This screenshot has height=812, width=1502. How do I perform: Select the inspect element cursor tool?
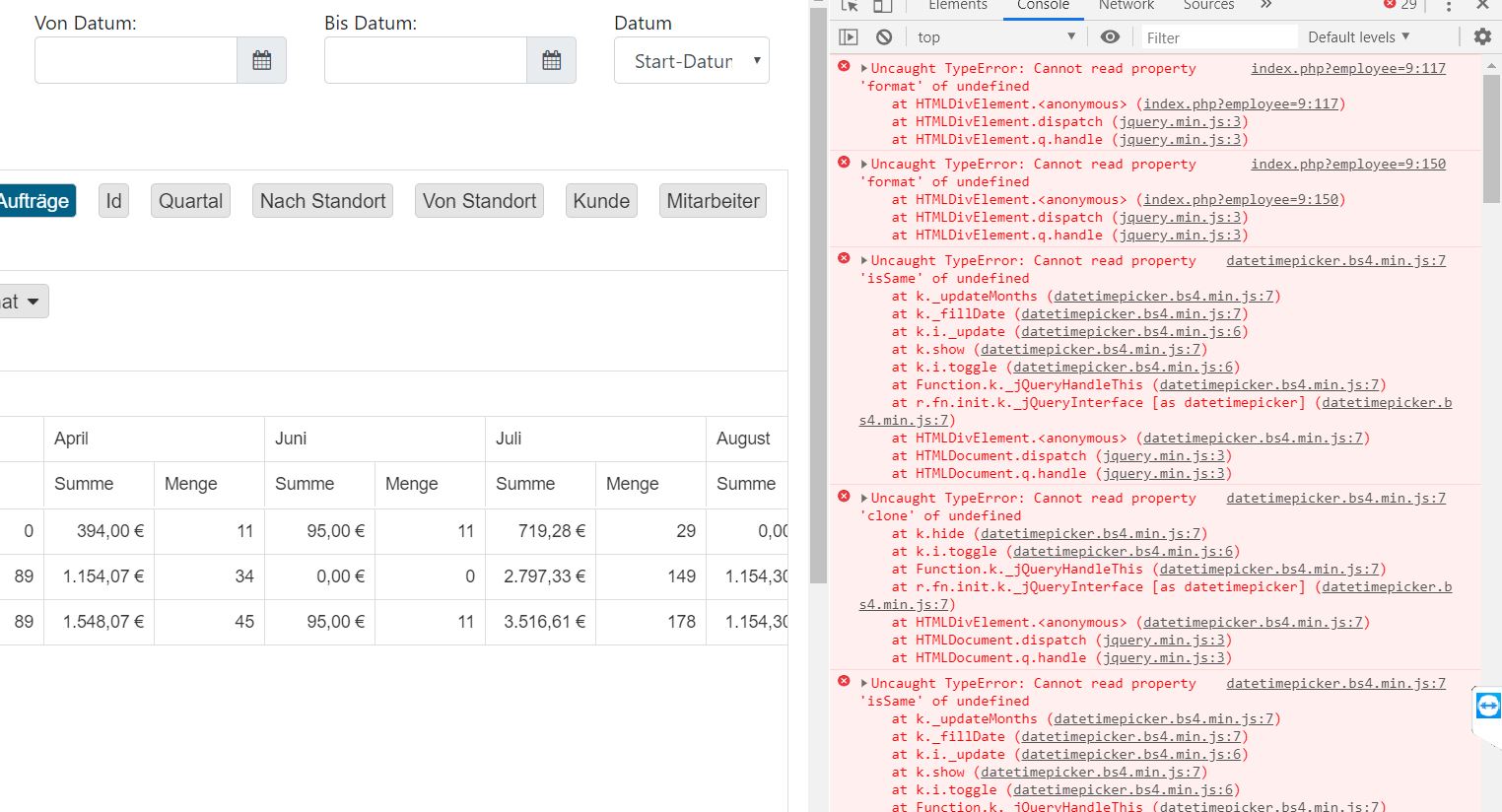(x=849, y=6)
